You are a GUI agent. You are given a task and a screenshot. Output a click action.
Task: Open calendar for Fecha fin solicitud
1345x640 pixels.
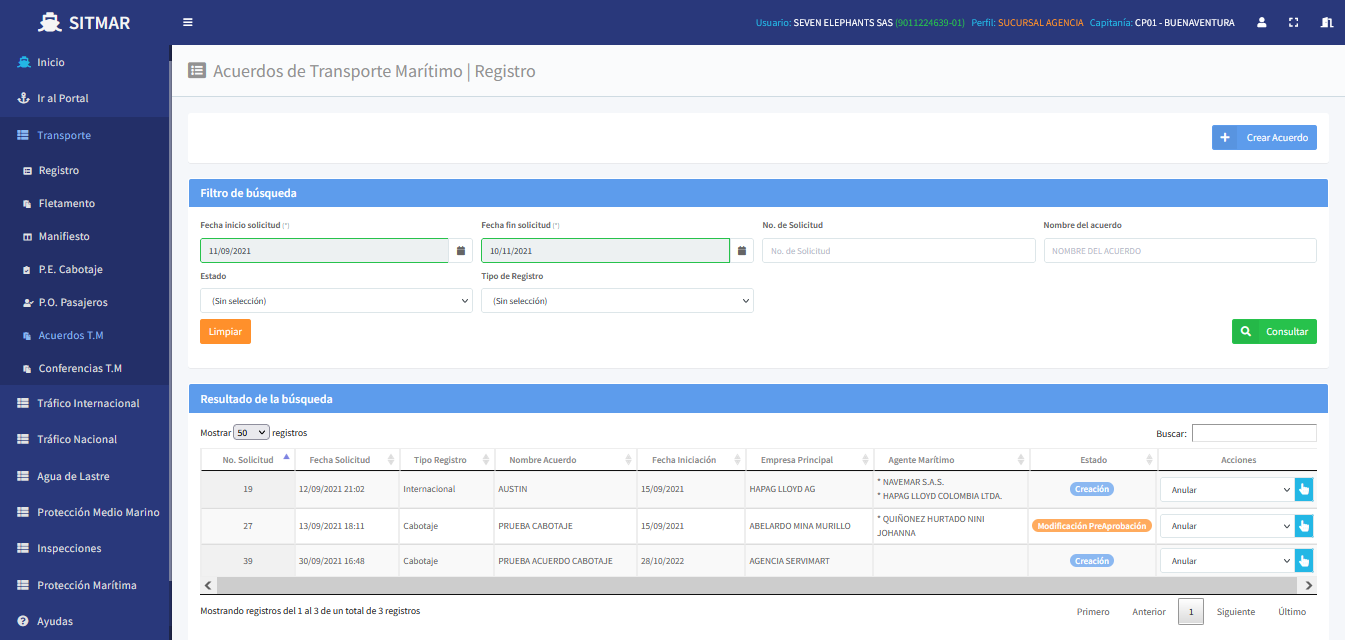742,251
